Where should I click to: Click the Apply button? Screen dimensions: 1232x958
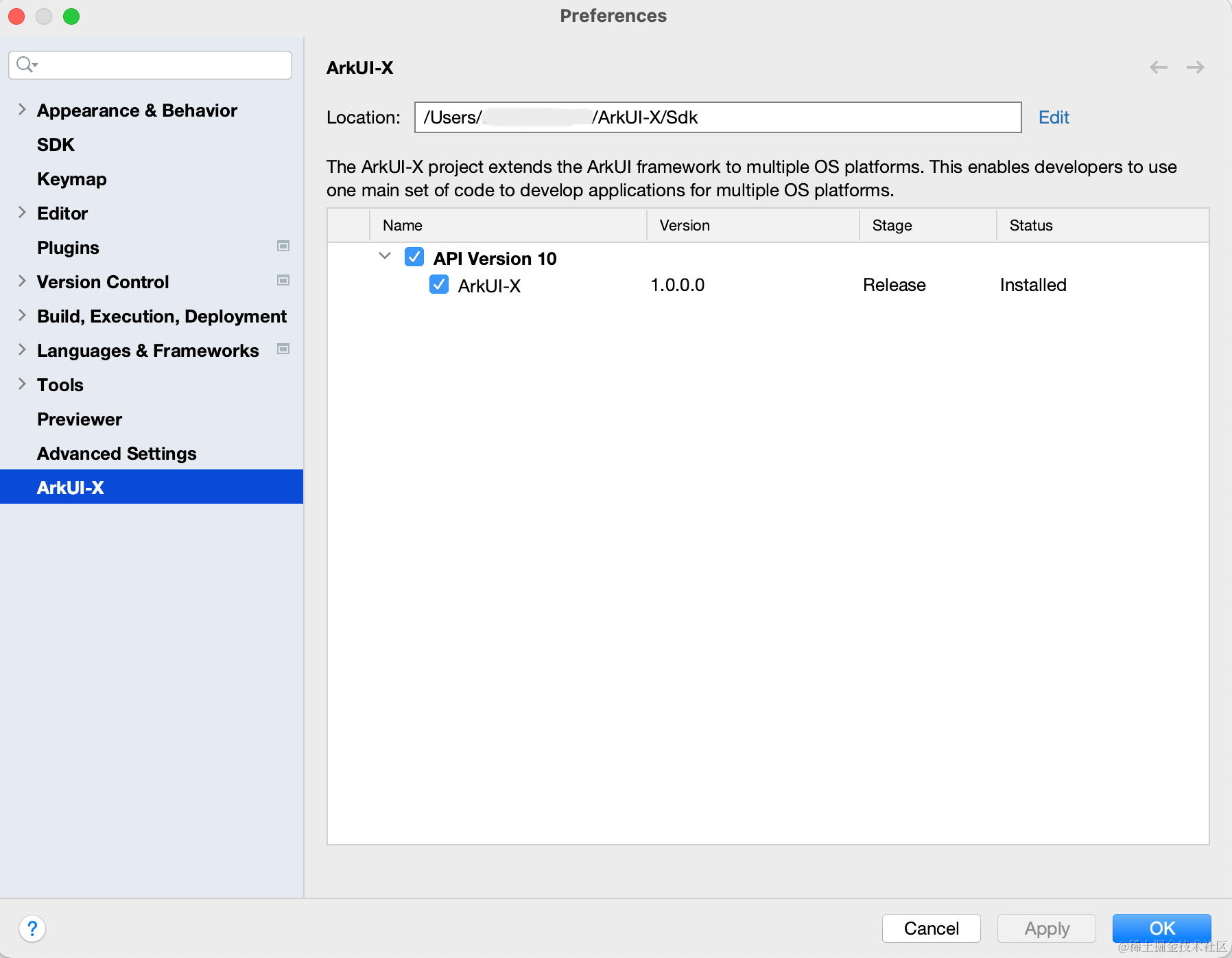[1046, 928]
